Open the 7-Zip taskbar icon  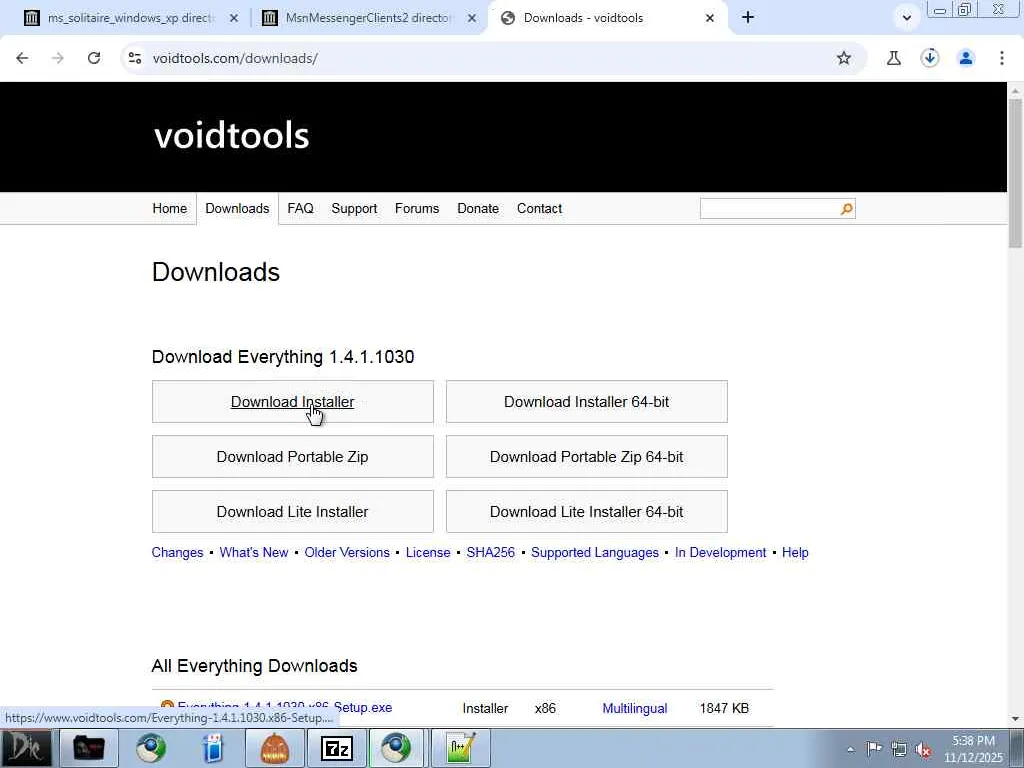point(337,748)
